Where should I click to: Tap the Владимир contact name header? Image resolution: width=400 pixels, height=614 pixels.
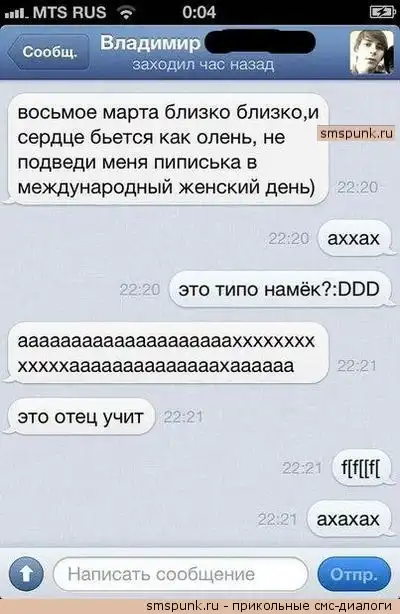[x=150, y=43]
